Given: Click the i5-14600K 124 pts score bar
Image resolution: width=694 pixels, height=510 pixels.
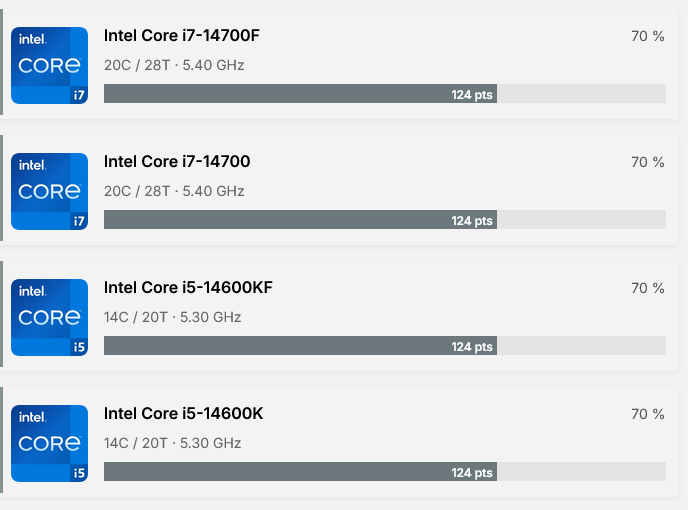Looking at the screenshot, I should point(300,472).
